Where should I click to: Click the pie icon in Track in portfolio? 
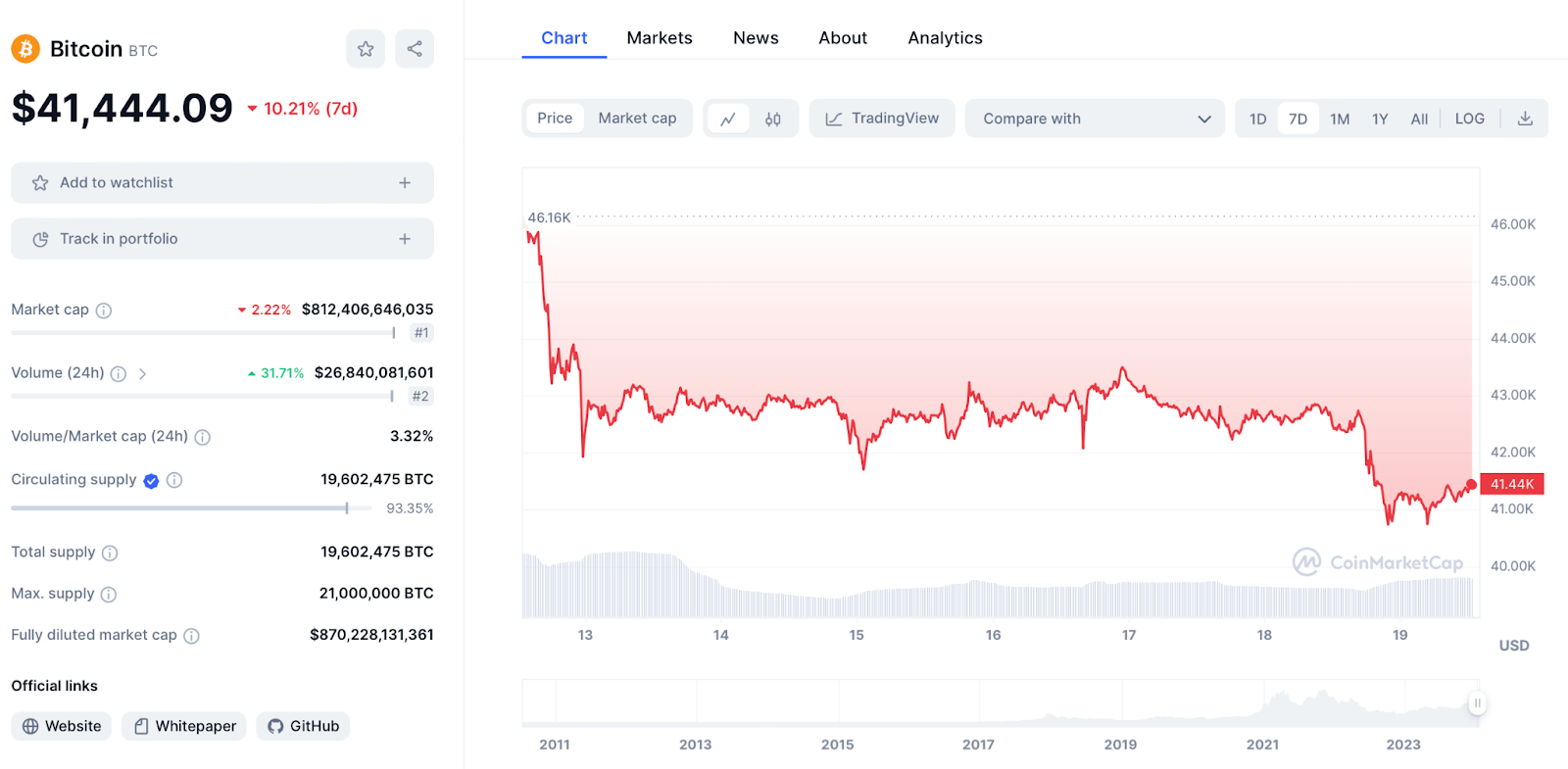(x=40, y=239)
